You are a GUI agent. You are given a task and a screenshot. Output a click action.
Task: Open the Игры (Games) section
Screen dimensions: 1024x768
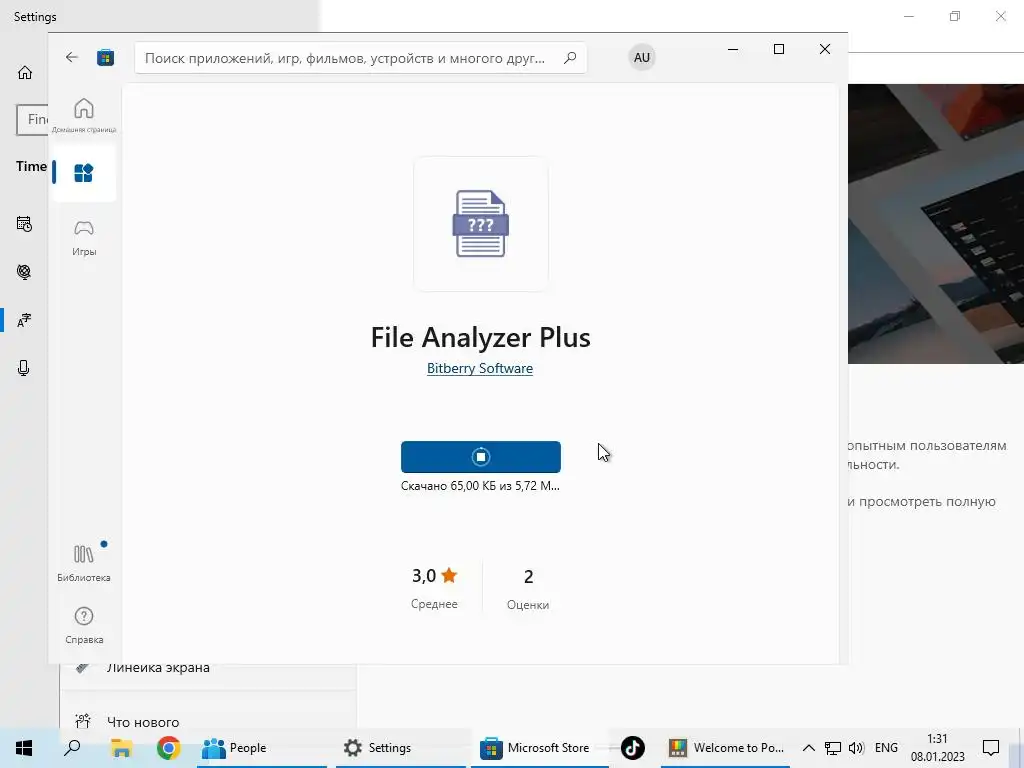coord(84,238)
